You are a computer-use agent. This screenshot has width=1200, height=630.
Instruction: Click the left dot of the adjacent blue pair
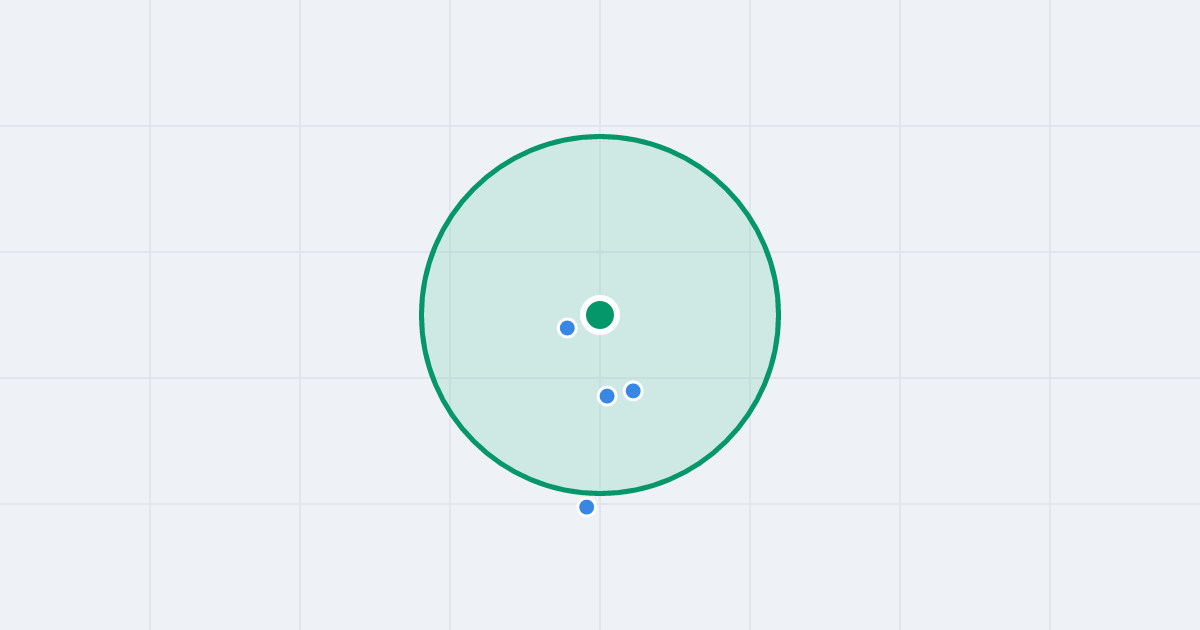coord(607,396)
